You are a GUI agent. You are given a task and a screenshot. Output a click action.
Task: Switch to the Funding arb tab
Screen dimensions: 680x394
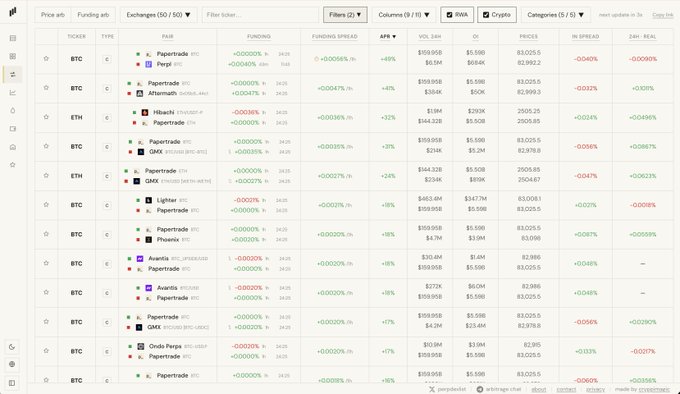tap(93, 15)
